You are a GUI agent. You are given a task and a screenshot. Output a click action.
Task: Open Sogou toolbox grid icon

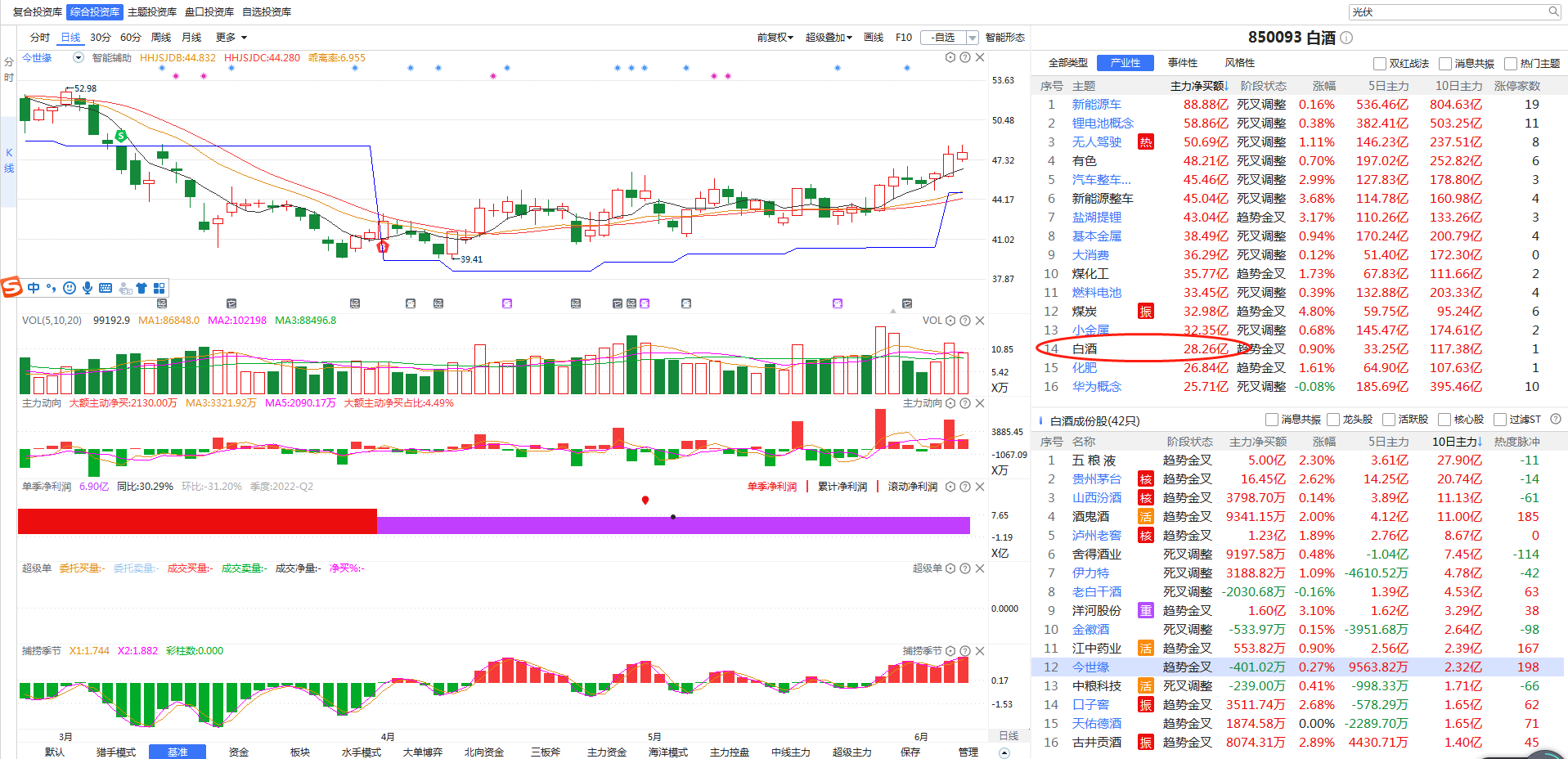159,288
